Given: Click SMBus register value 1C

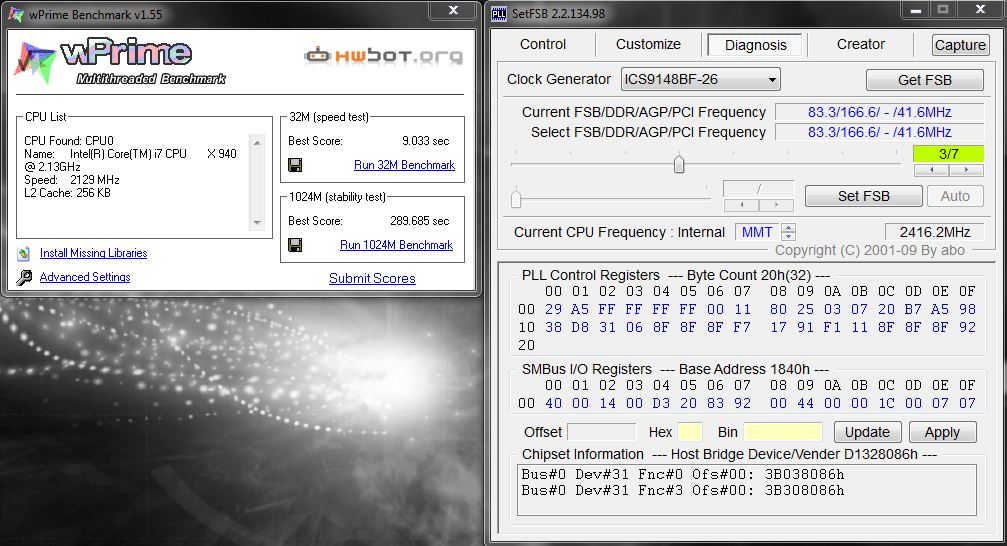Looking at the screenshot, I should [x=886, y=403].
